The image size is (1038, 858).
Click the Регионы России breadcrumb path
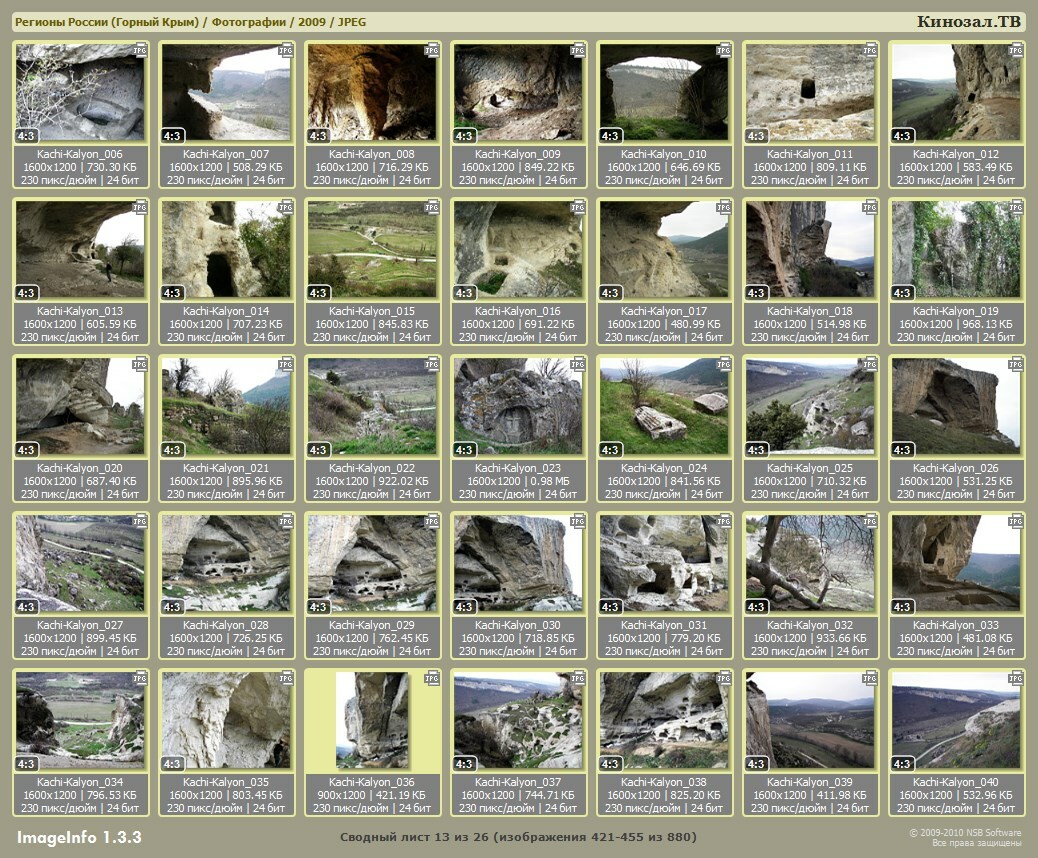click(190, 22)
